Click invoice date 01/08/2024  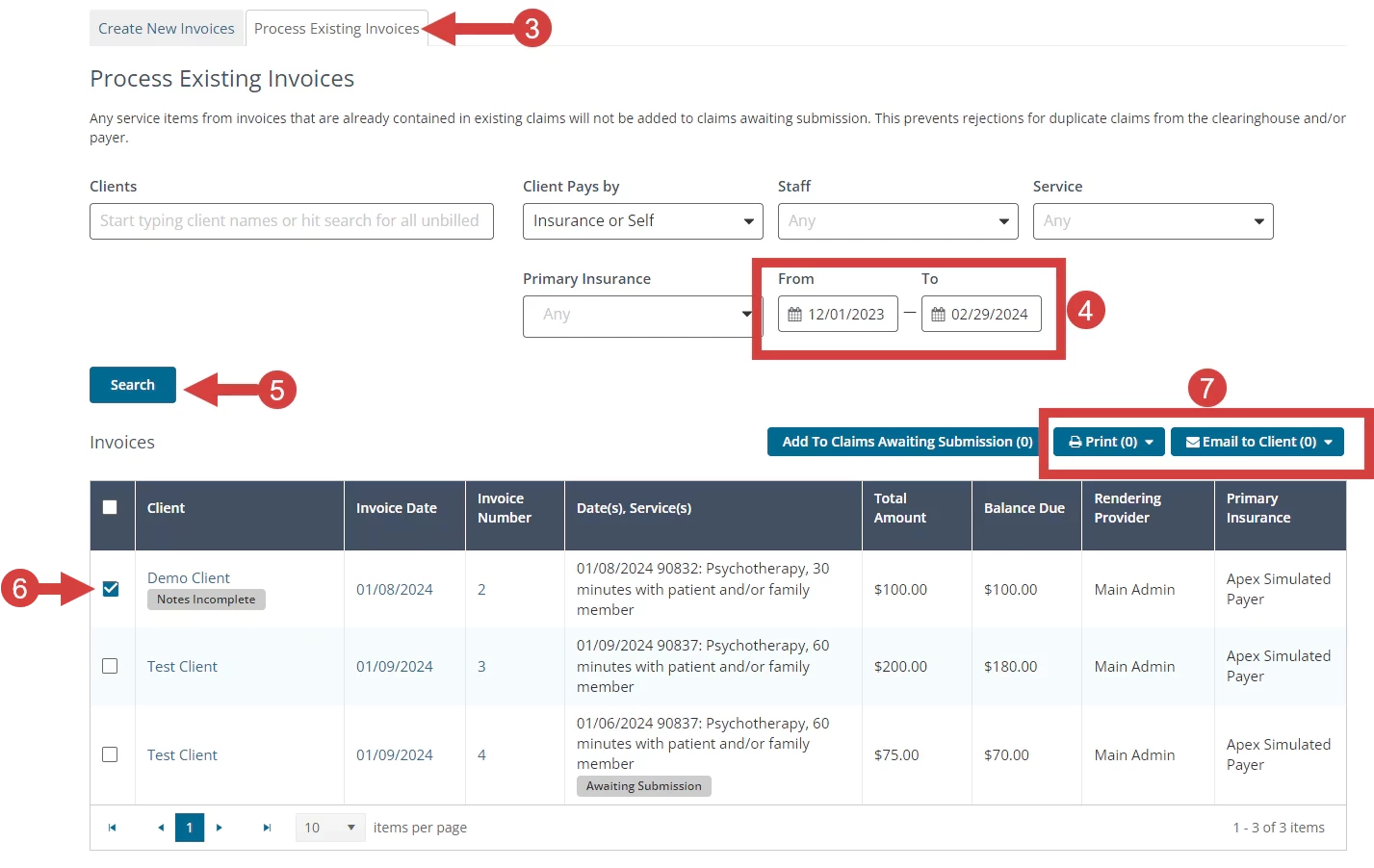coord(395,589)
